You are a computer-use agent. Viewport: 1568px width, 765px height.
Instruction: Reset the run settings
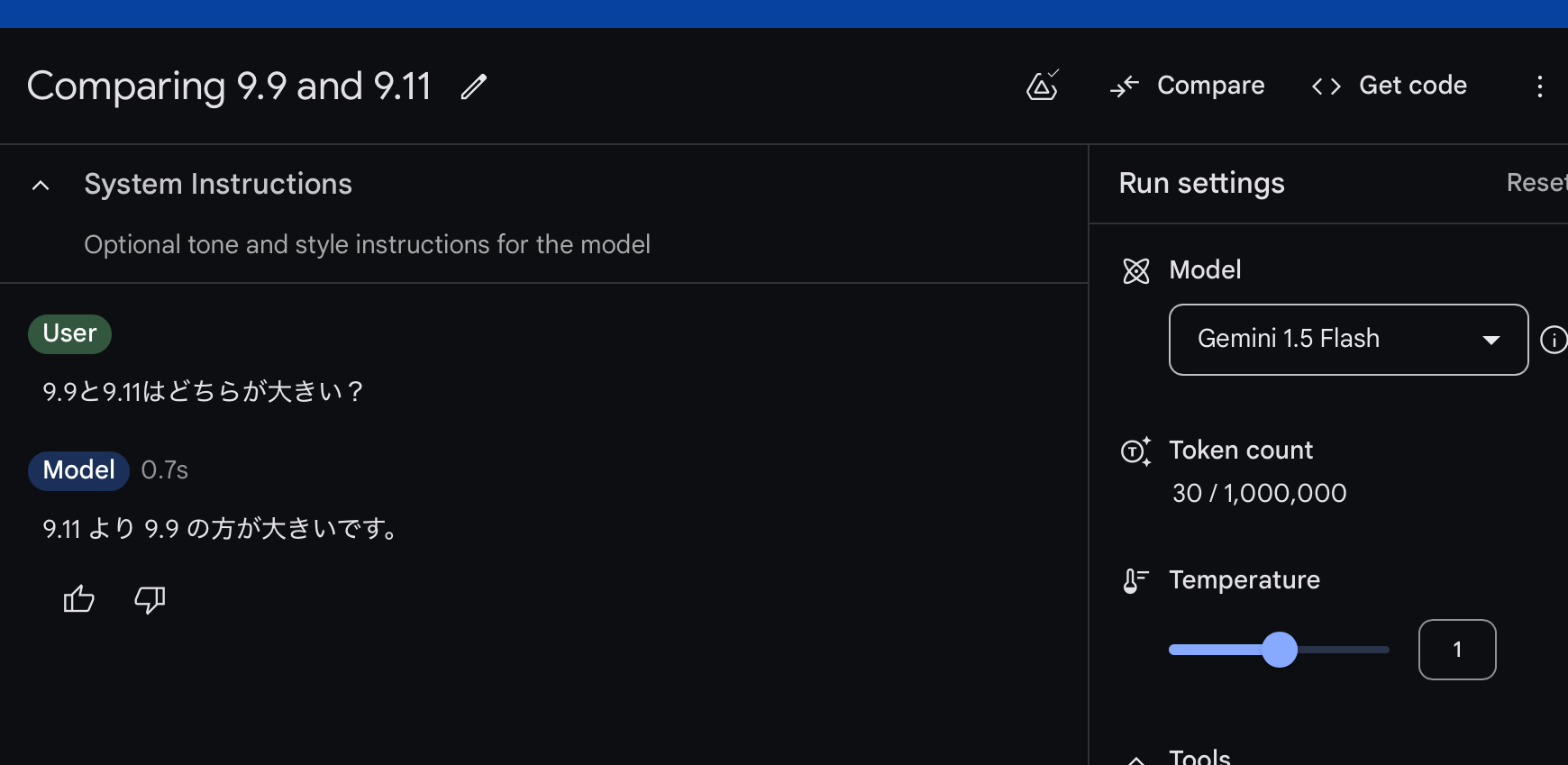pos(1536,183)
